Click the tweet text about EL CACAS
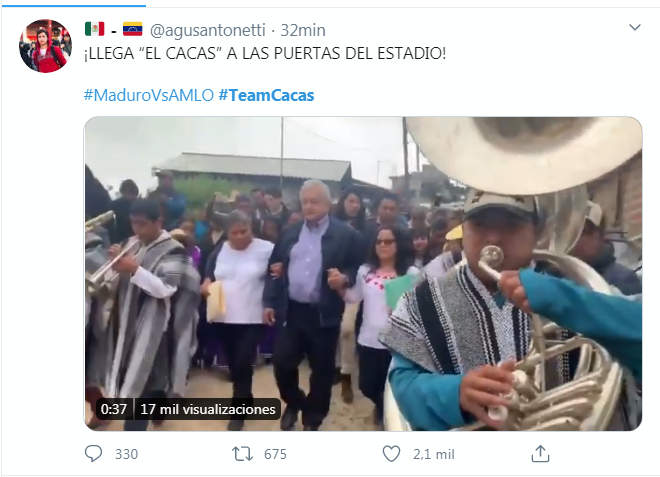Screen dimensions: 660x477 tap(265, 54)
